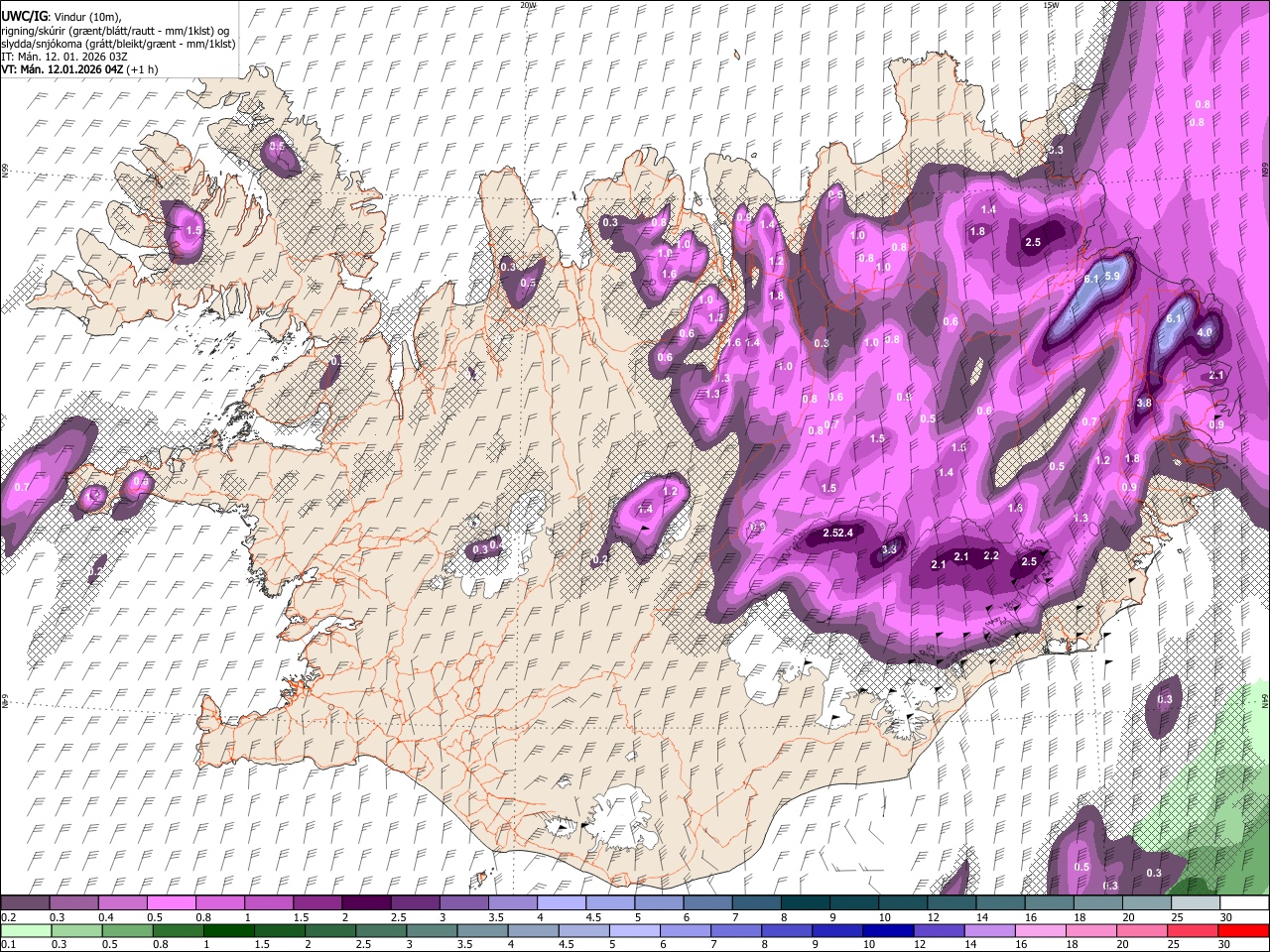Click the '5.9' precipitation value on the map
Screen dimensions: 1270x952
coord(1112,276)
